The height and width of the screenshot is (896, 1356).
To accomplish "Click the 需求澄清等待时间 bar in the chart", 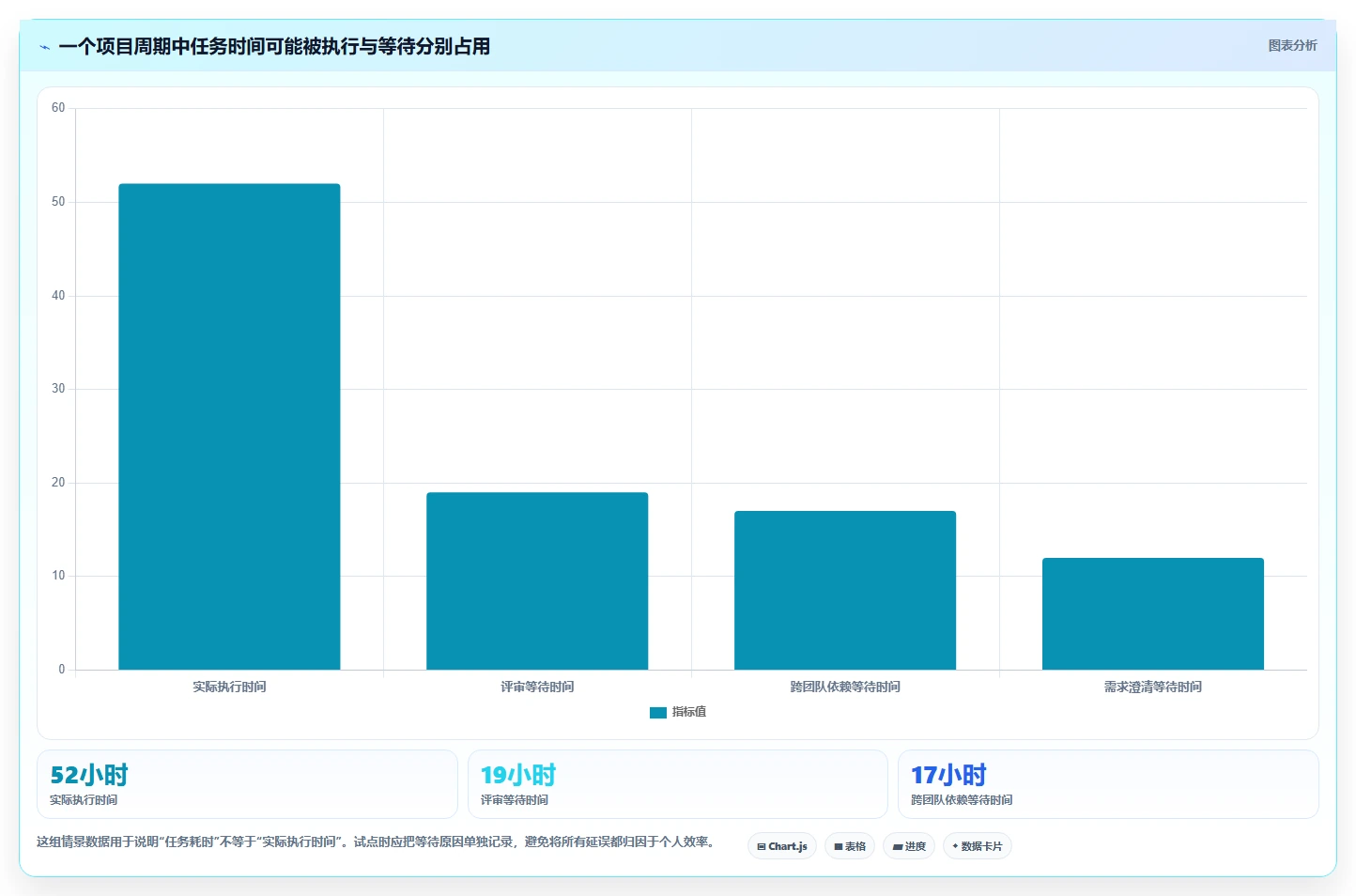I will tap(1153, 614).
